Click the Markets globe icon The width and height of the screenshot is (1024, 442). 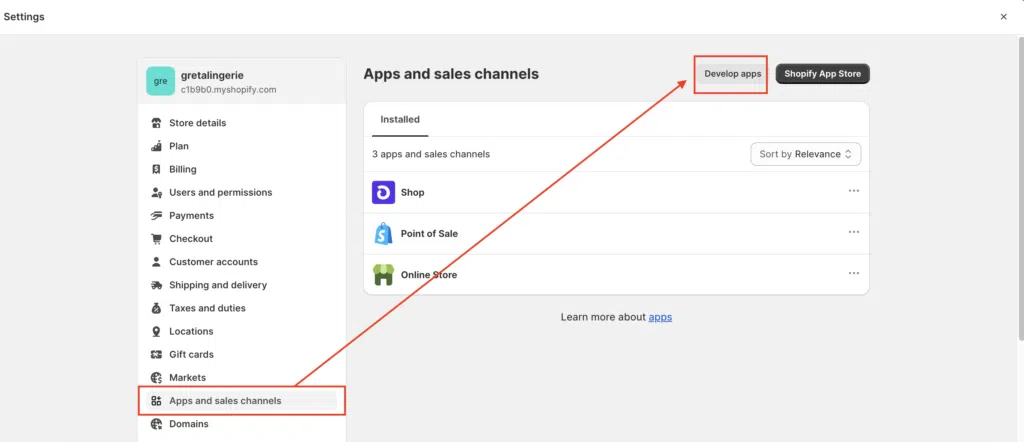(x=156, y=378)
